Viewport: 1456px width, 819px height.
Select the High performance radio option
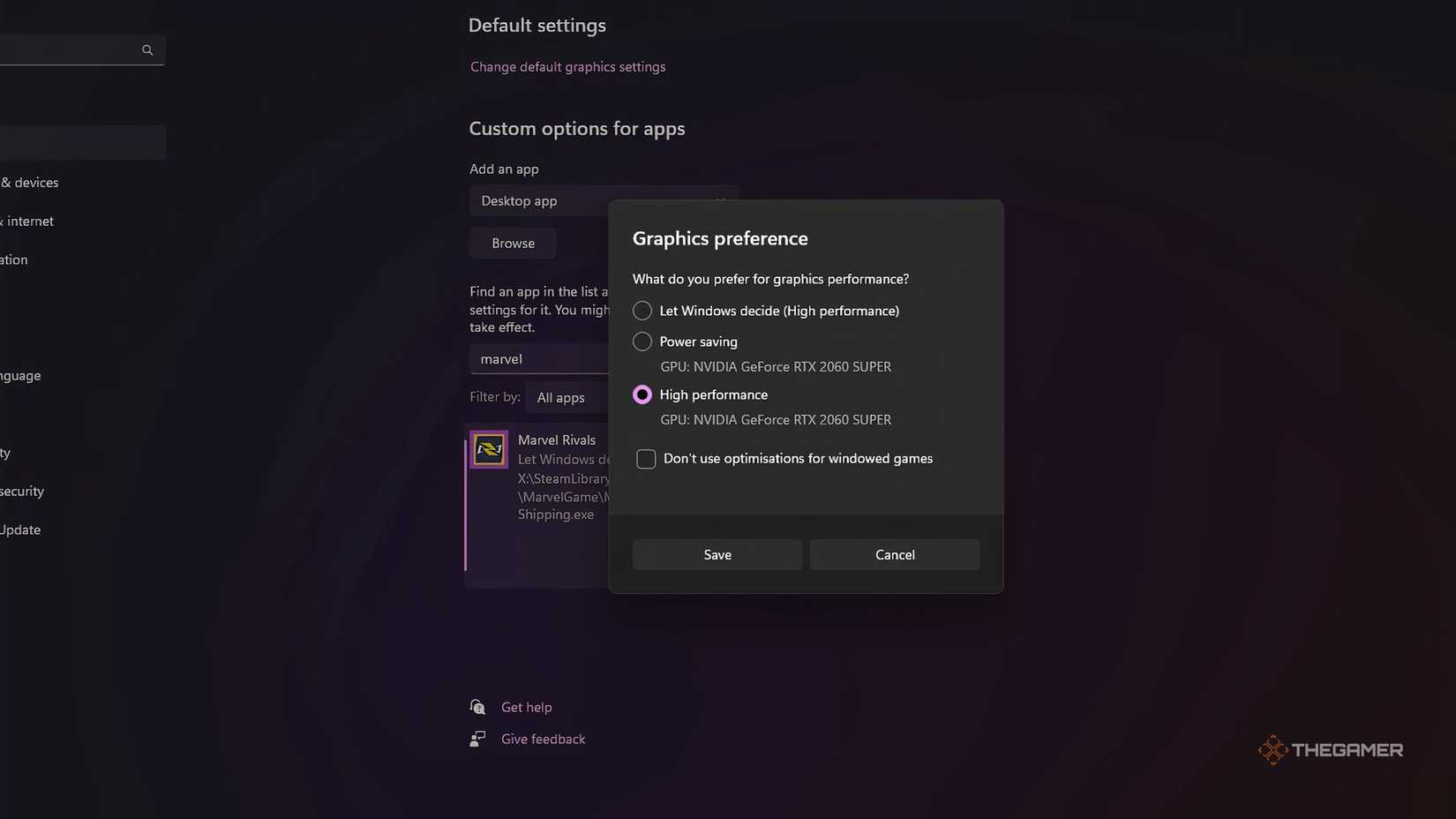coord(642,394)
